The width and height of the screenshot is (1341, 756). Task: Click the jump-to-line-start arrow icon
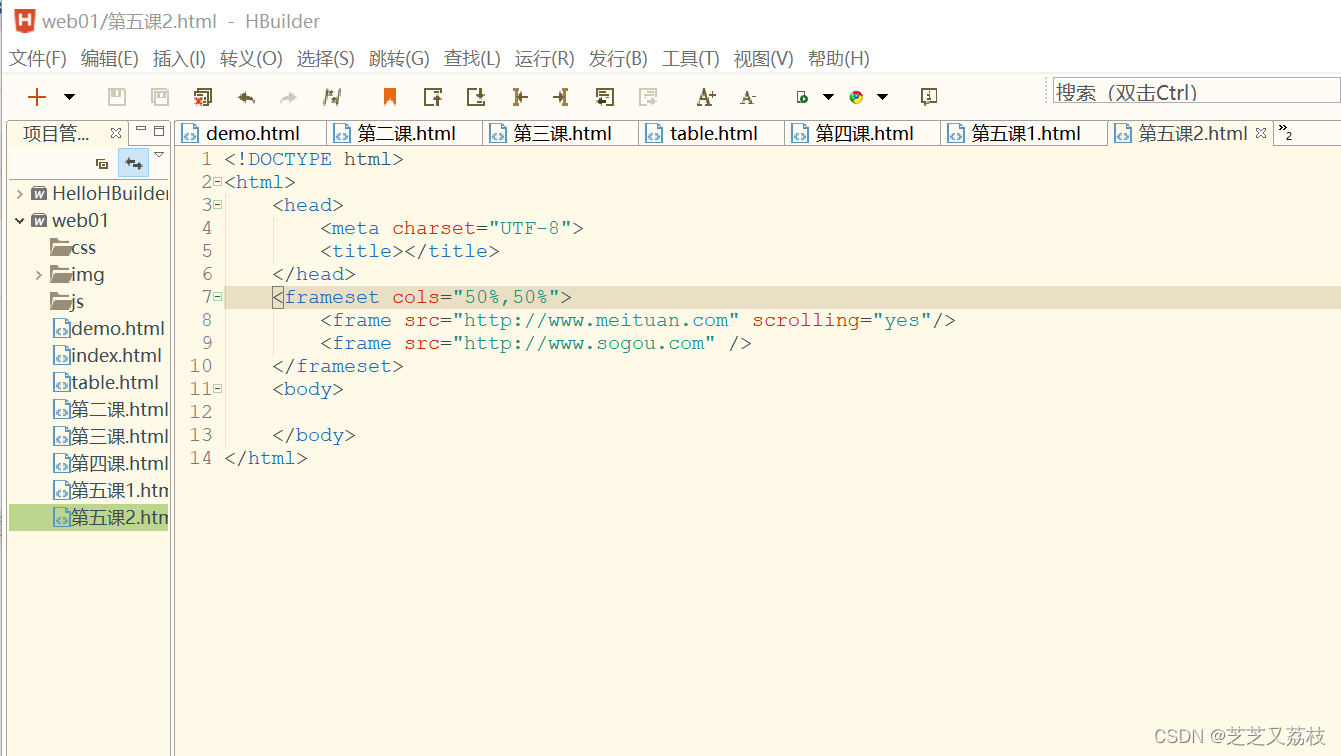(x=519, y=97)
